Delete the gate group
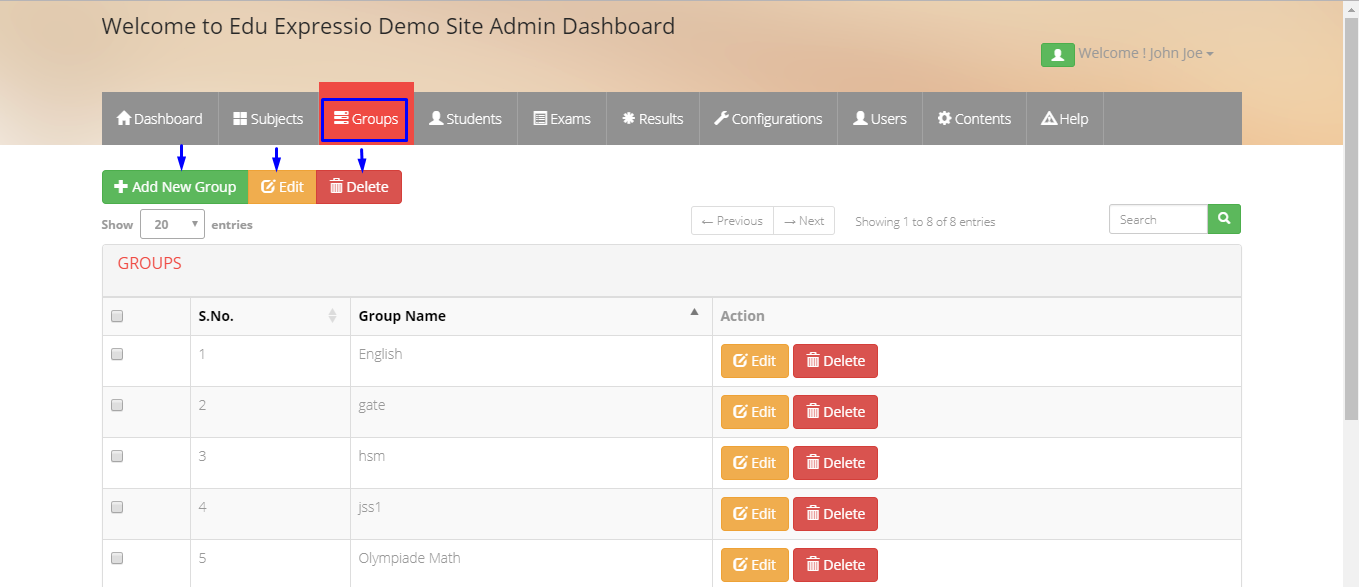This screenshot has width=1359, height=587. click(835, 412)
